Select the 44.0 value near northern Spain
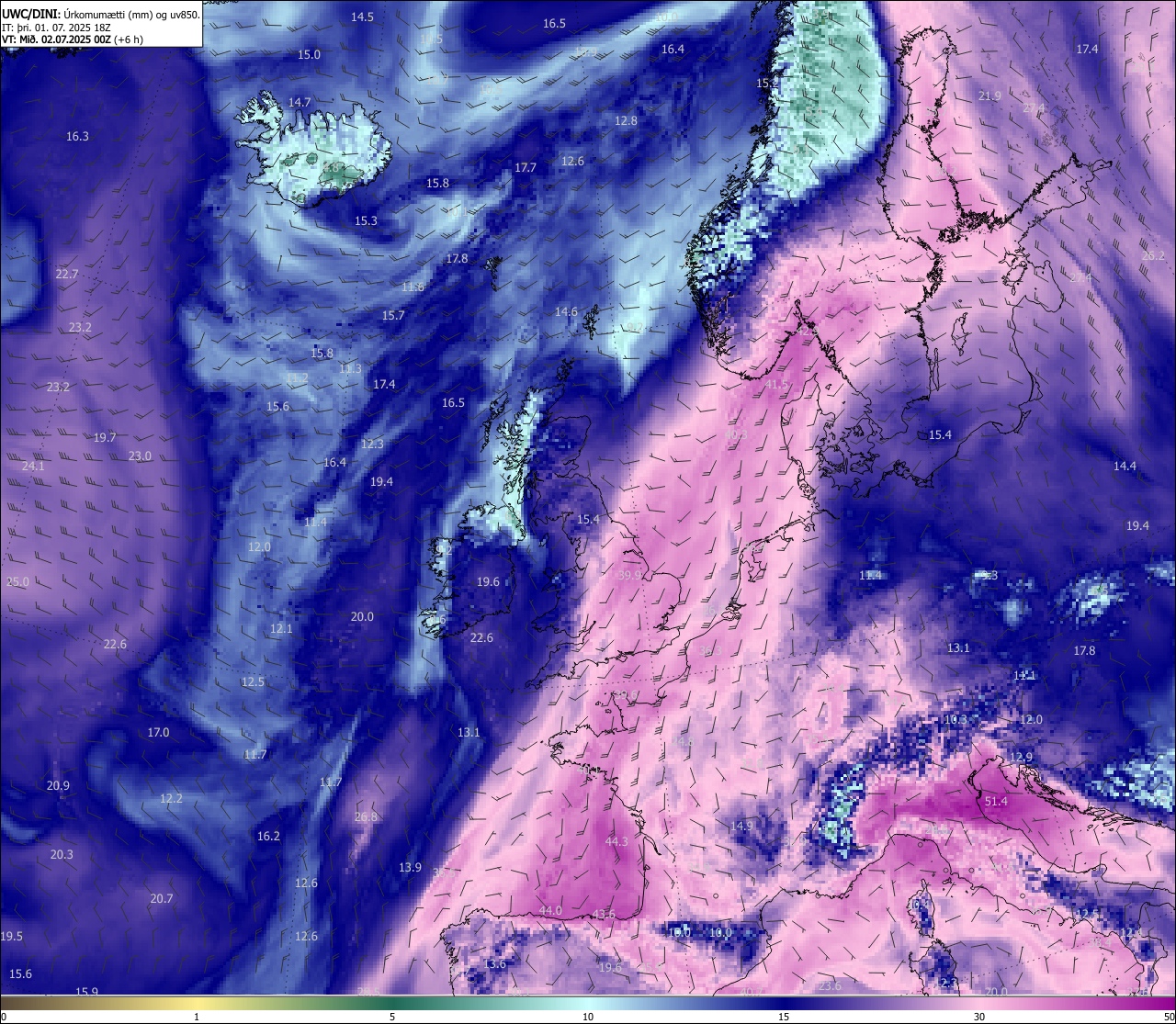 coord(550,911)
